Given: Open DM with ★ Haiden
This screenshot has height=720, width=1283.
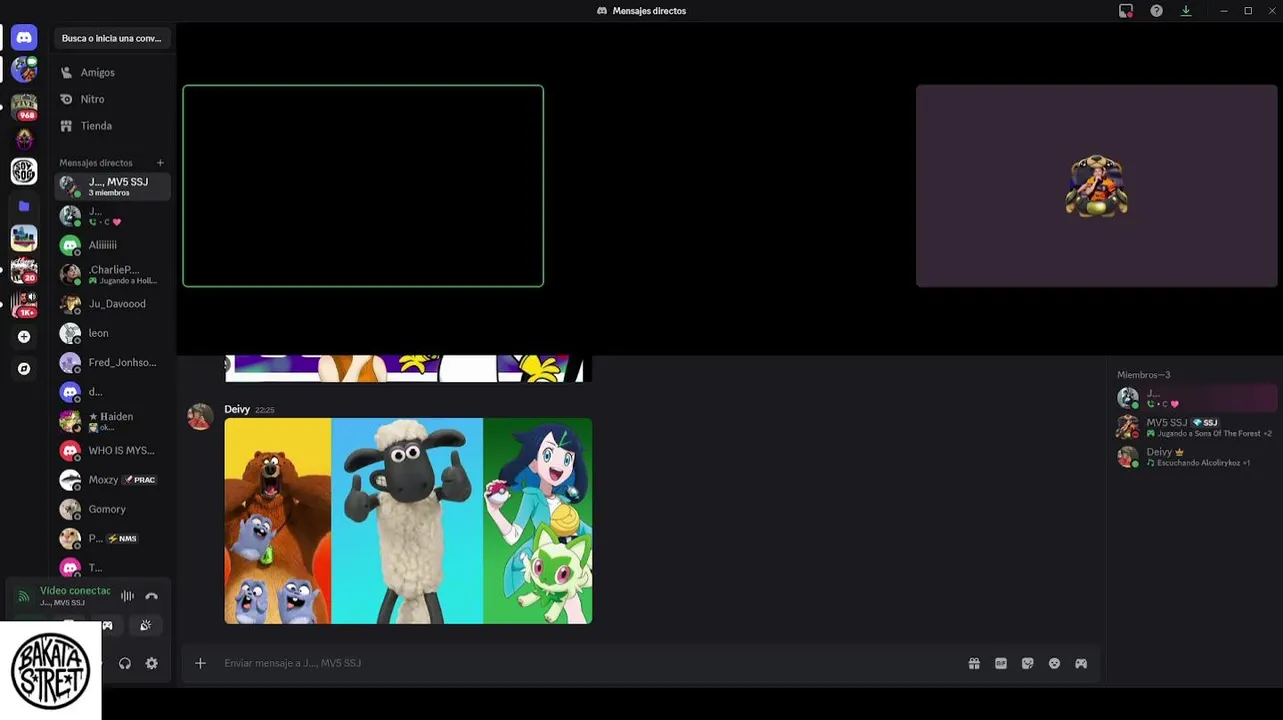Looking at the screenshot, I should point(112,421).
